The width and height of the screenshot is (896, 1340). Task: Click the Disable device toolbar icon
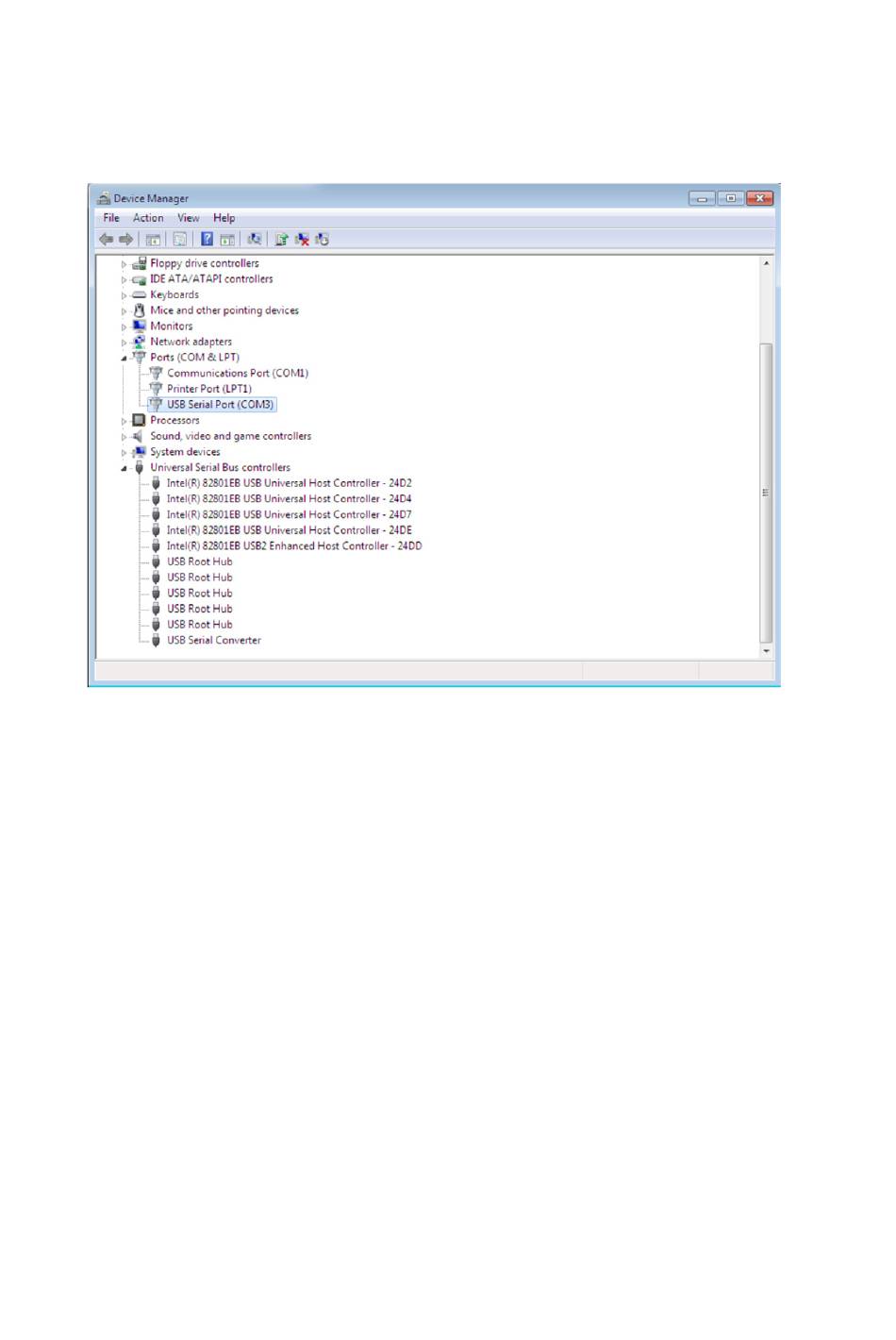(322, 240)
